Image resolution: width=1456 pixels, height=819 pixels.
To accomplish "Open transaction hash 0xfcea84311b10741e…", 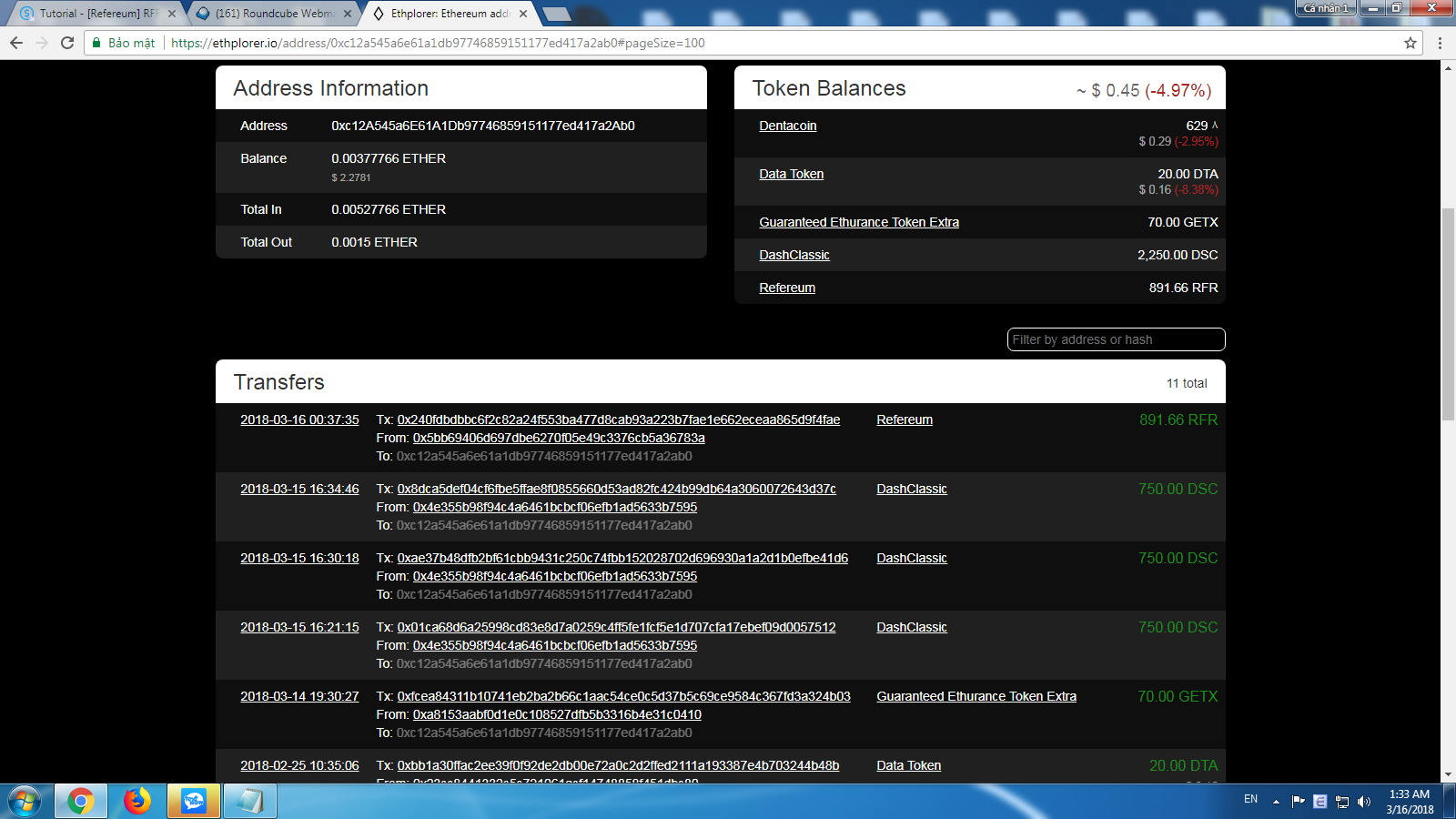I will [x=624, y=696].
